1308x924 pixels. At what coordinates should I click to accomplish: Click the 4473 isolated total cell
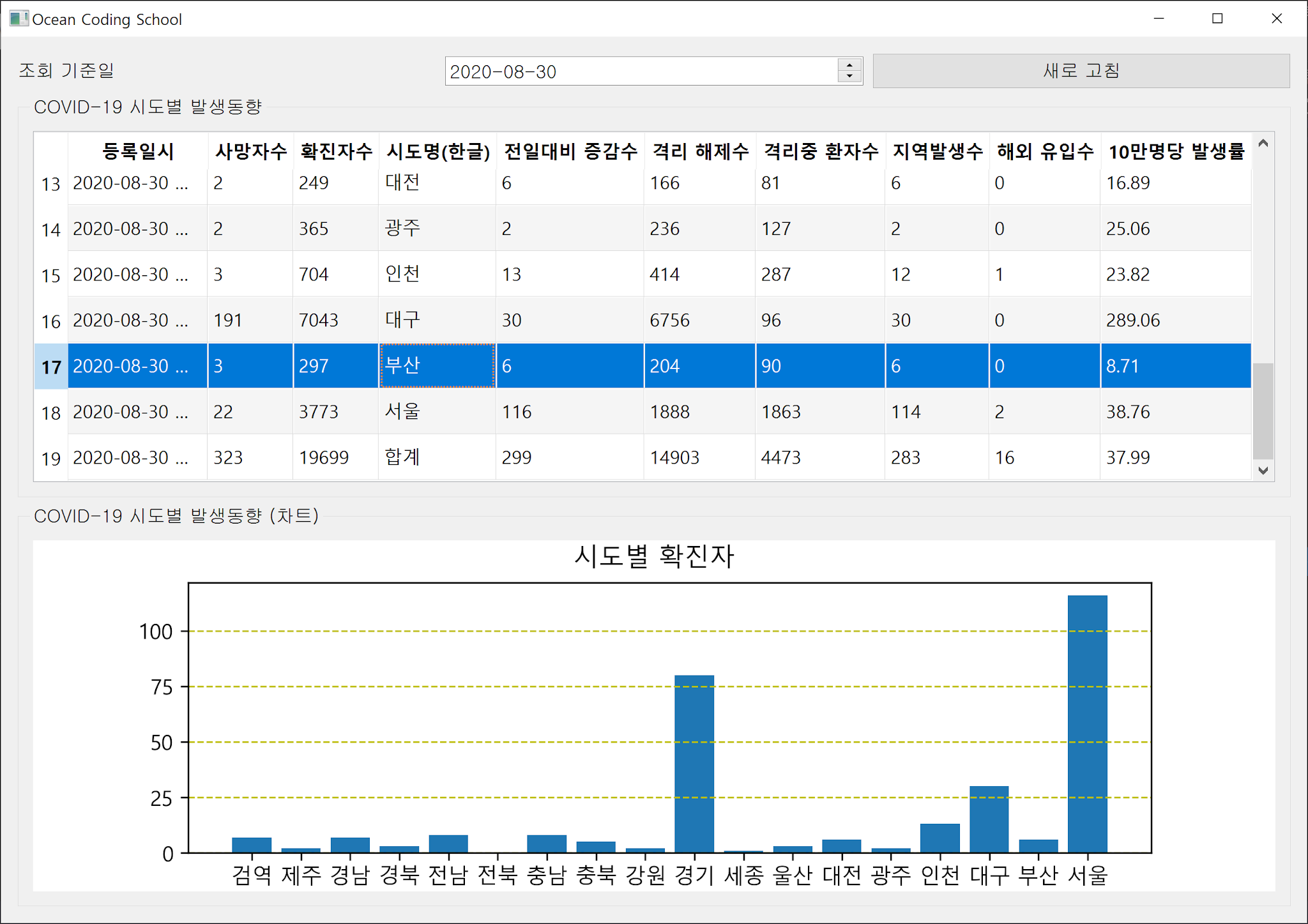pos(821,457)
